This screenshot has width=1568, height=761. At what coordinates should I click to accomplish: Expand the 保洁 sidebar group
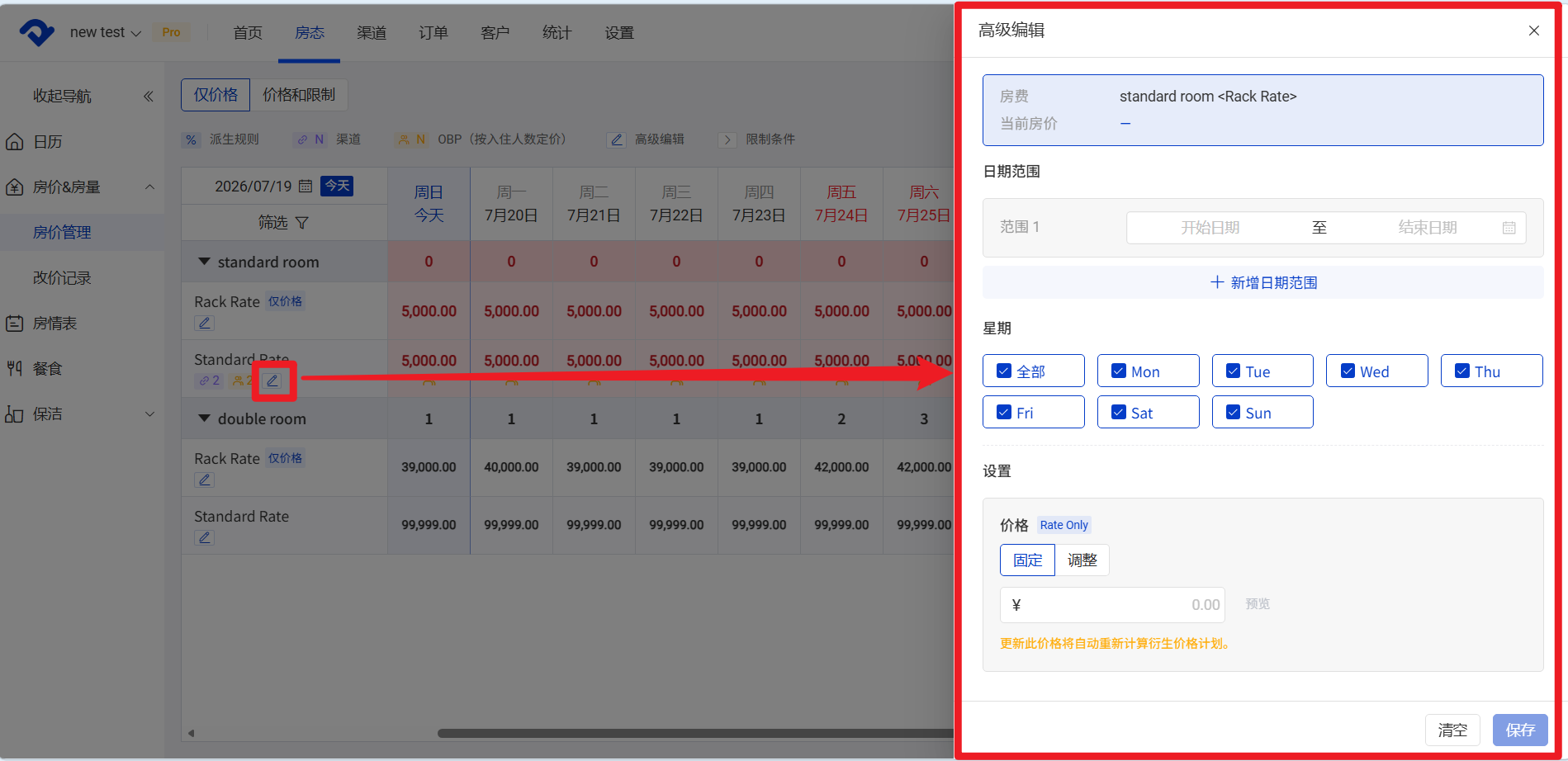click(x=149, y=414)
